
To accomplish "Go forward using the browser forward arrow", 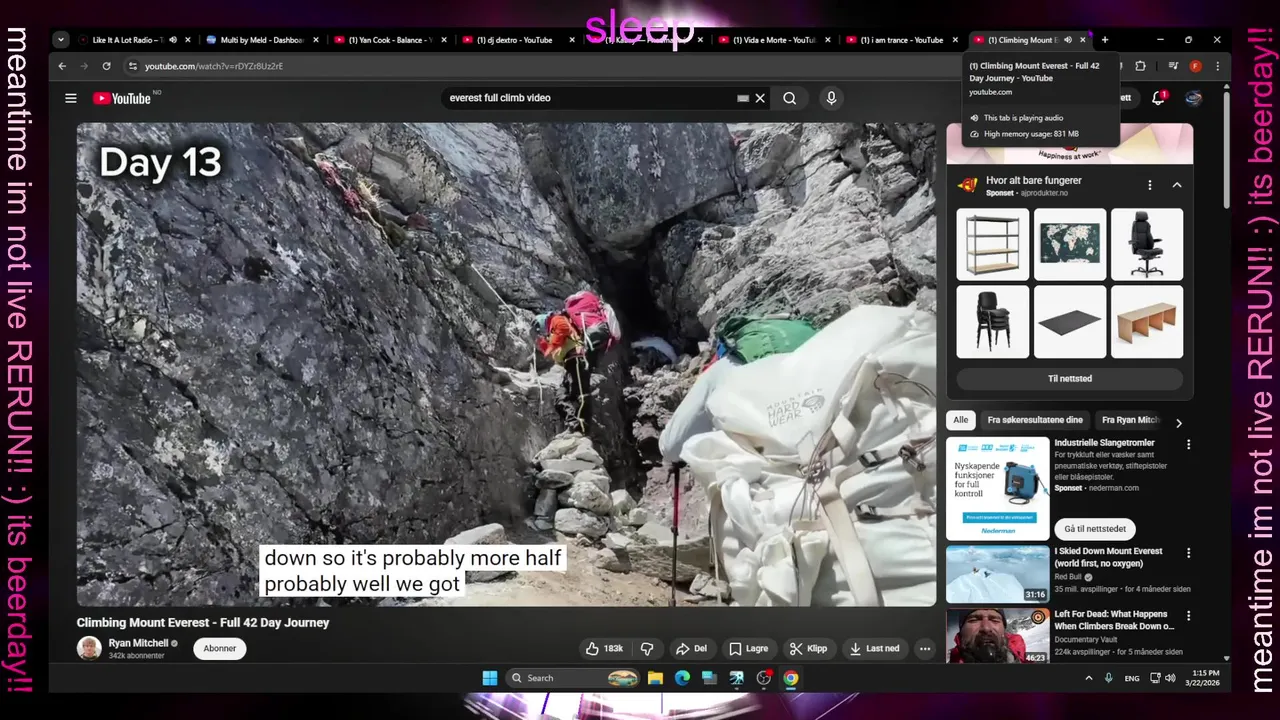I will point(84,66).
